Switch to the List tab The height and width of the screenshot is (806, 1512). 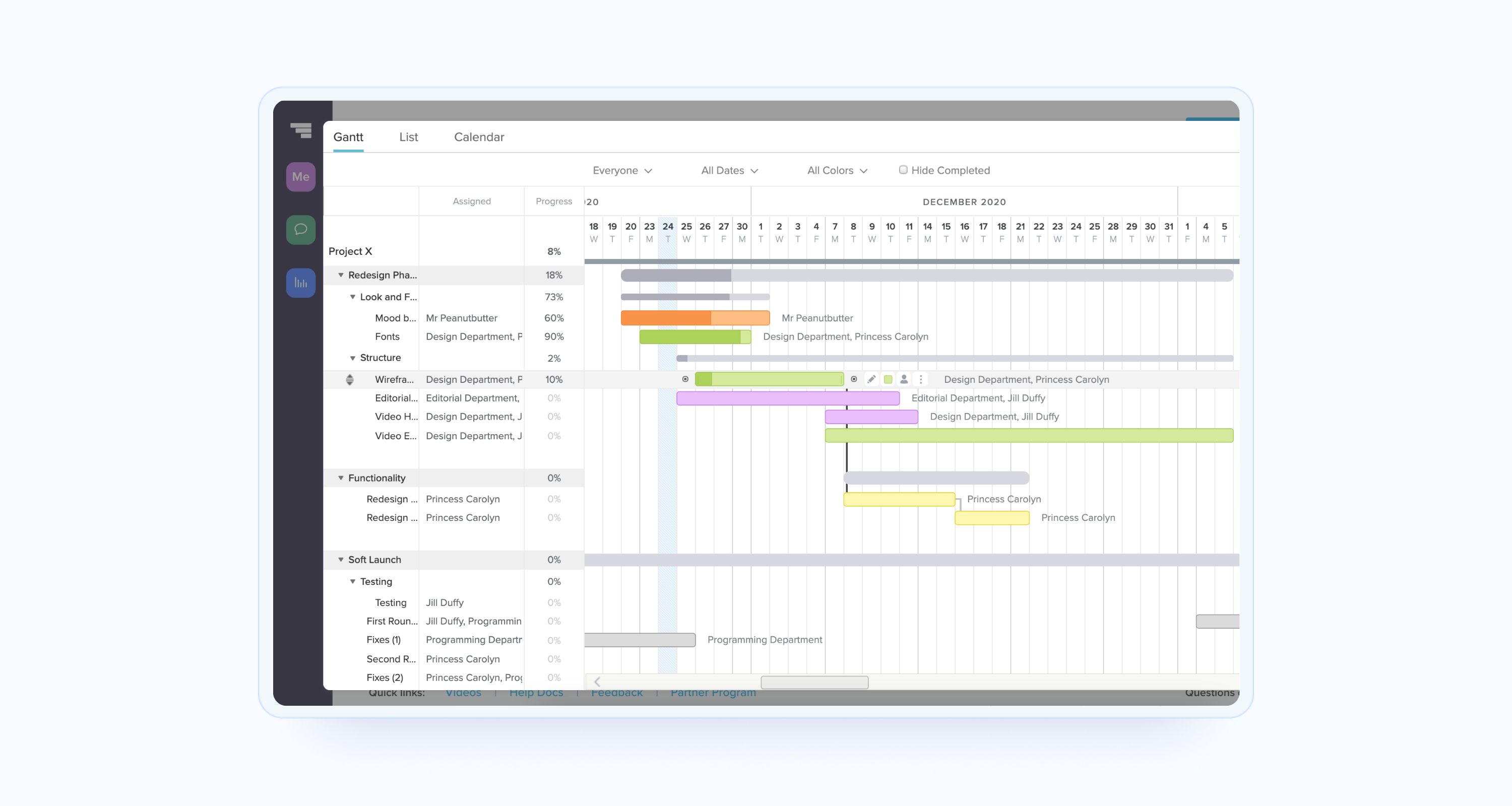pyautogui.click(x=408, y=137)
